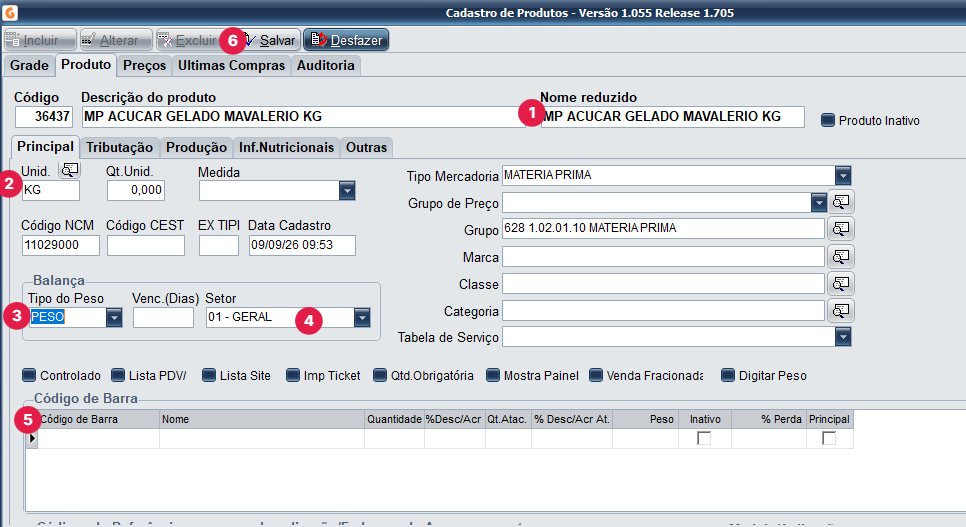This screenshot has height=527, width=966.
Task: Click lookup icon for Grupo field
Action: coord(841,229)
